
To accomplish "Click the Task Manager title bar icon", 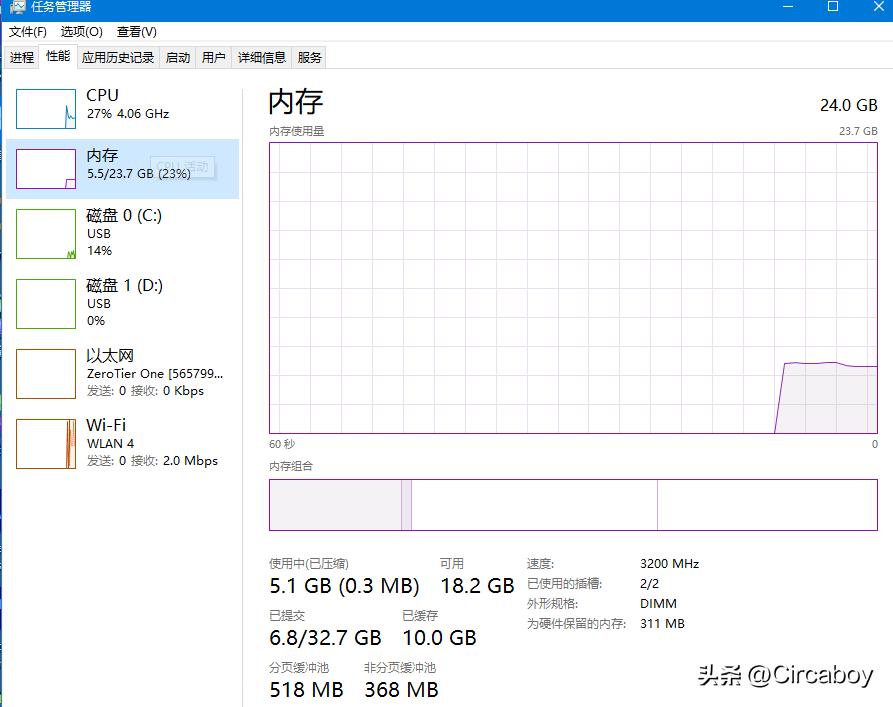I will pos(18,7).
